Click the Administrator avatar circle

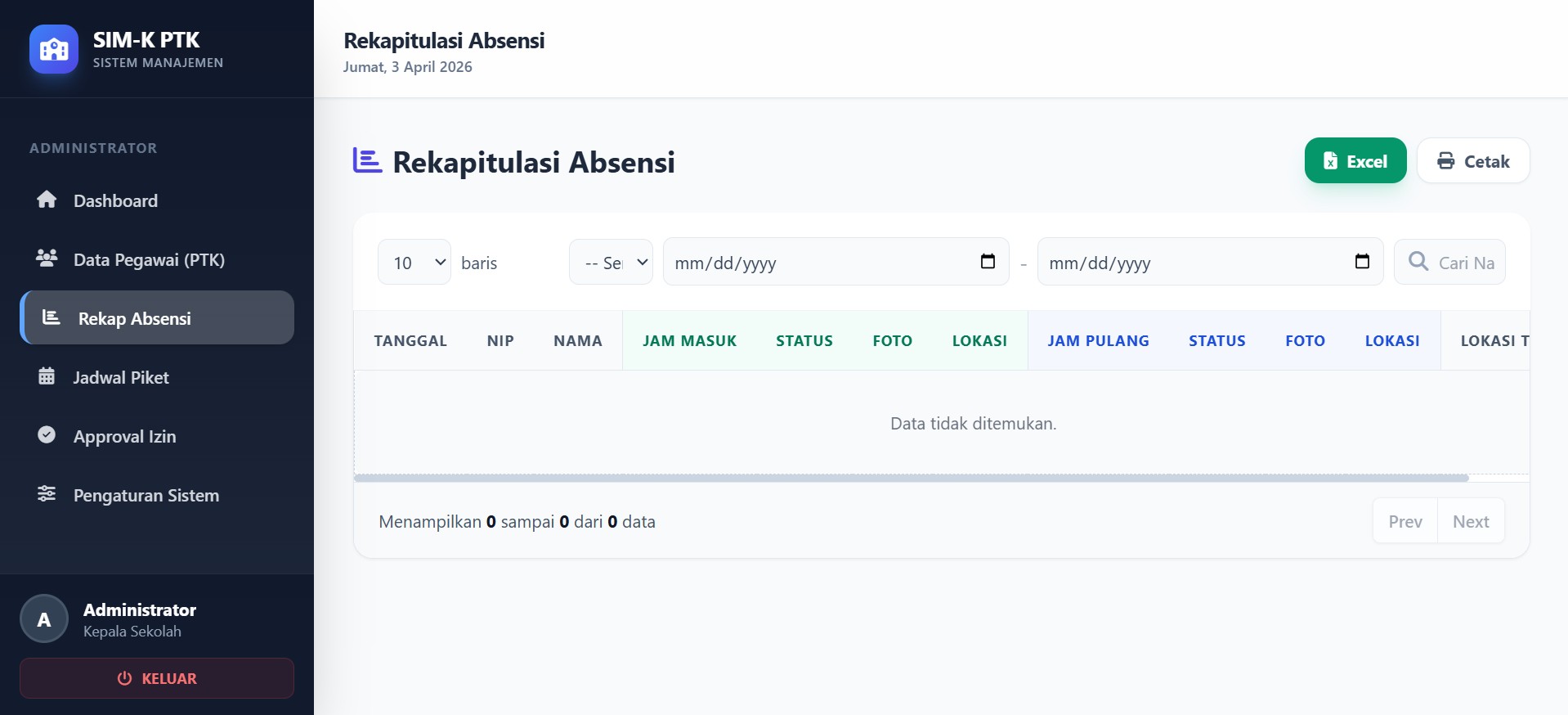point(43,619)
